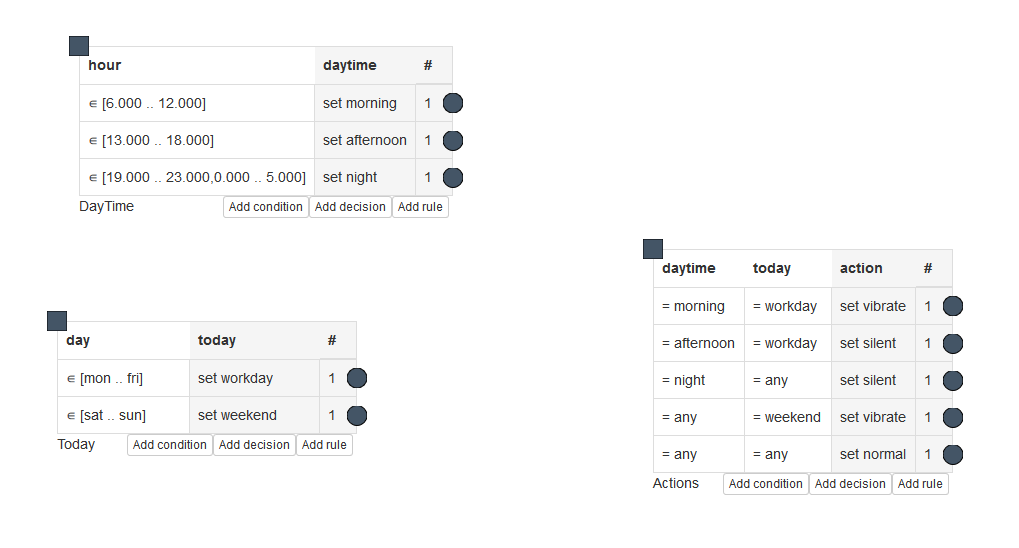
Task: Add a decision to the DayTime table
Action: tap(350, 207)
